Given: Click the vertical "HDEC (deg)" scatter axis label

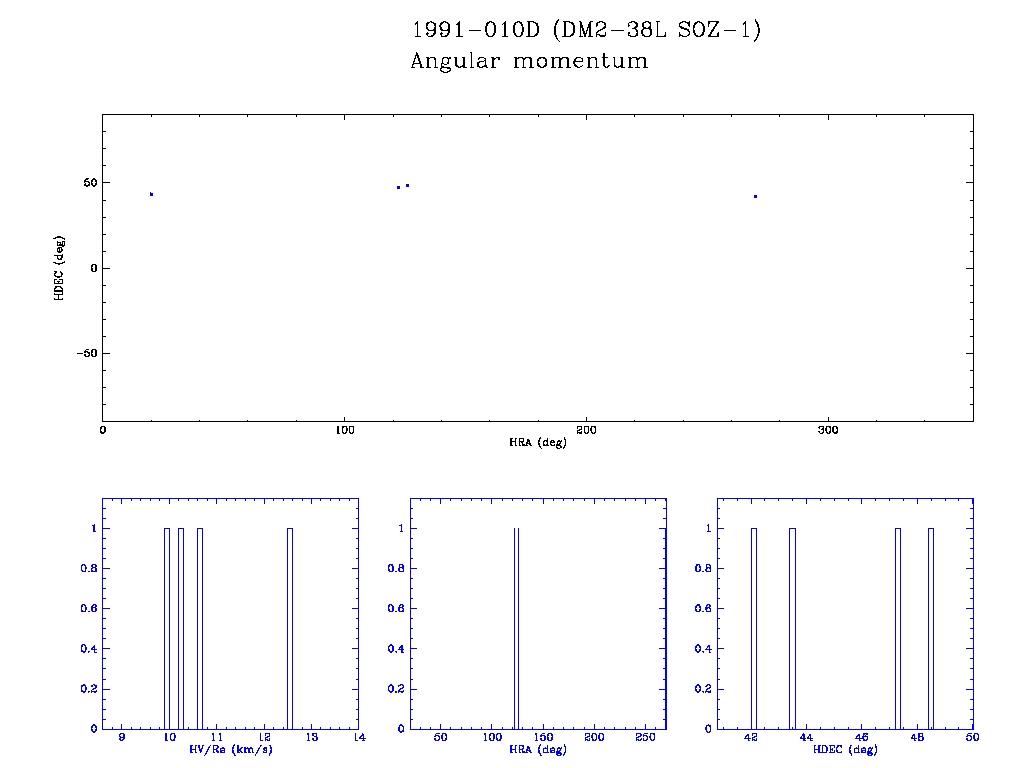Looking at the screenshot, I should [x=60, y=268].
